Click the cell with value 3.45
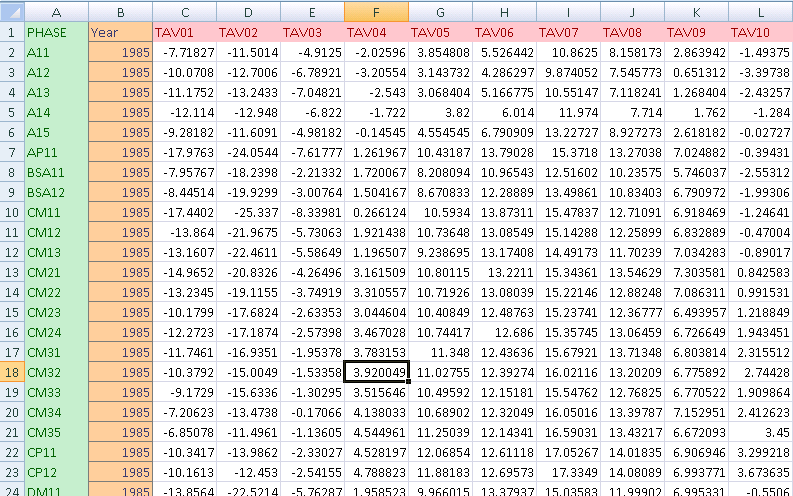This screenshot has width=793, height=496. (760, 432)
